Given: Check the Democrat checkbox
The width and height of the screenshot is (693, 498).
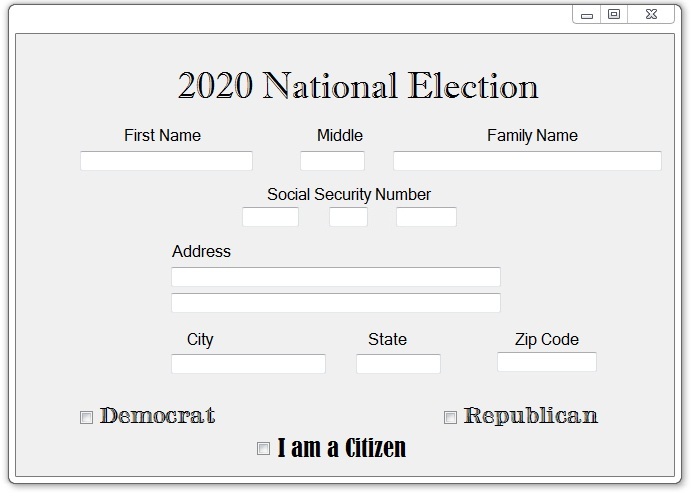Looking at the screenshot, I should 86,417.
